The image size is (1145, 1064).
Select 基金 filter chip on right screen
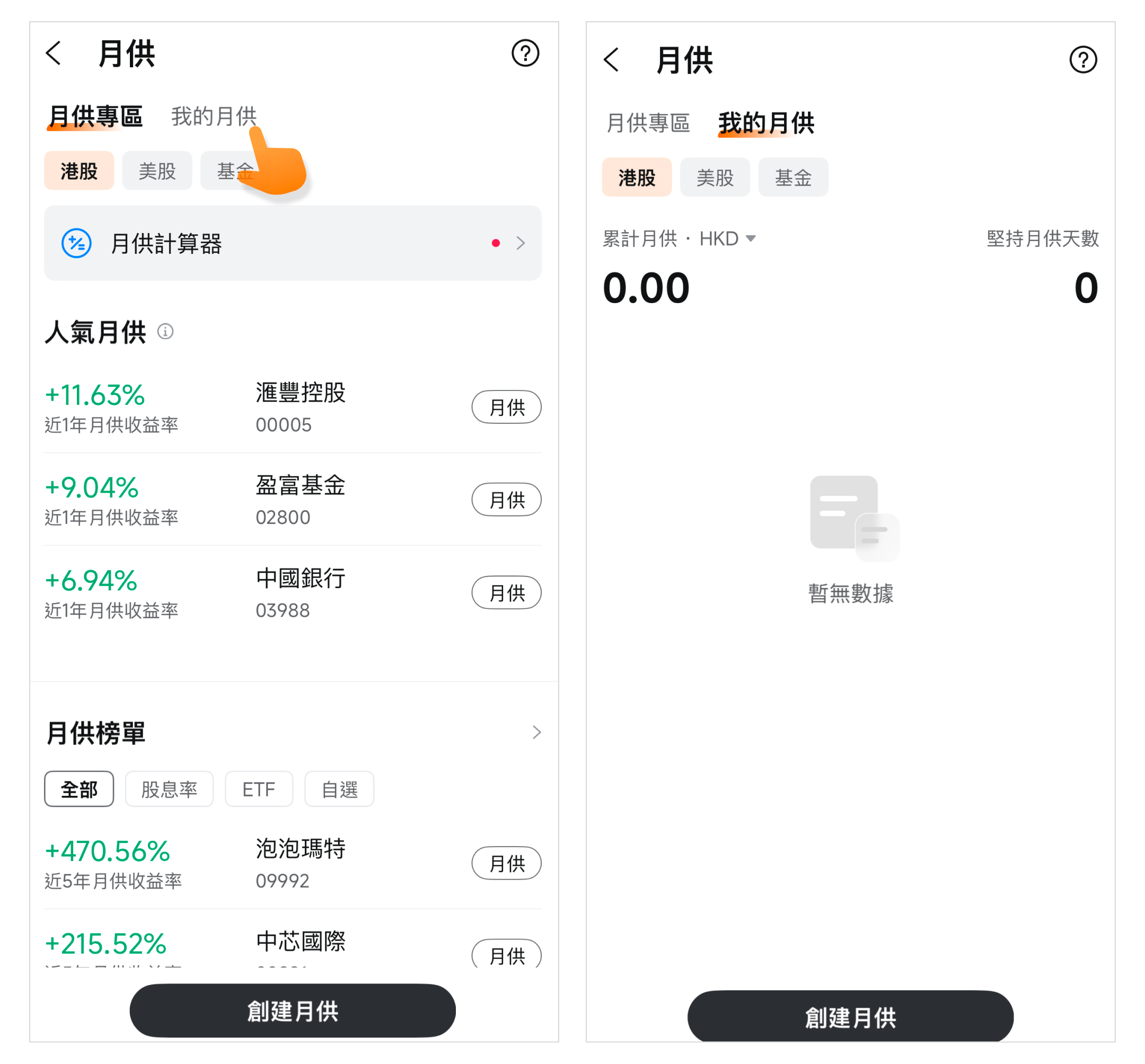click(792, 178)
